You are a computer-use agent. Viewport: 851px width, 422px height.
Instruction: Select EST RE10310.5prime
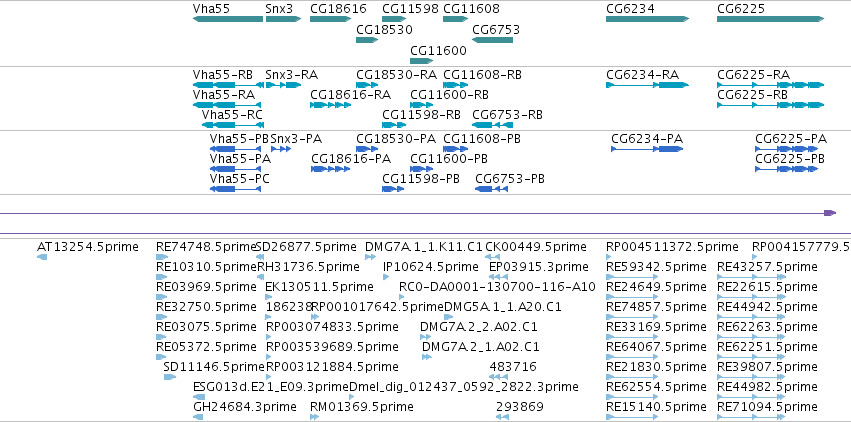206,267
